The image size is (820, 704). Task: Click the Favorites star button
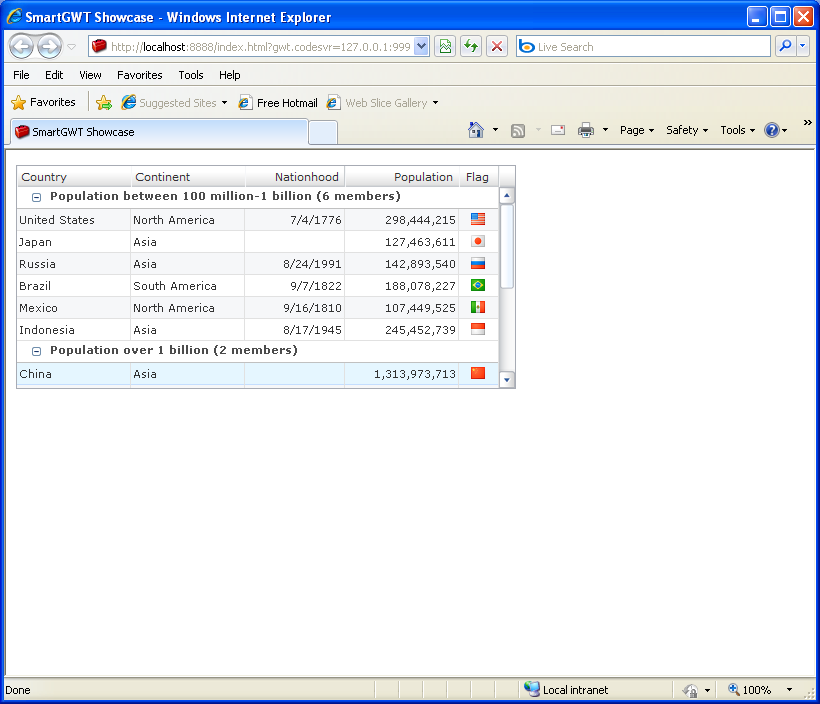click(x=43, y=103)
